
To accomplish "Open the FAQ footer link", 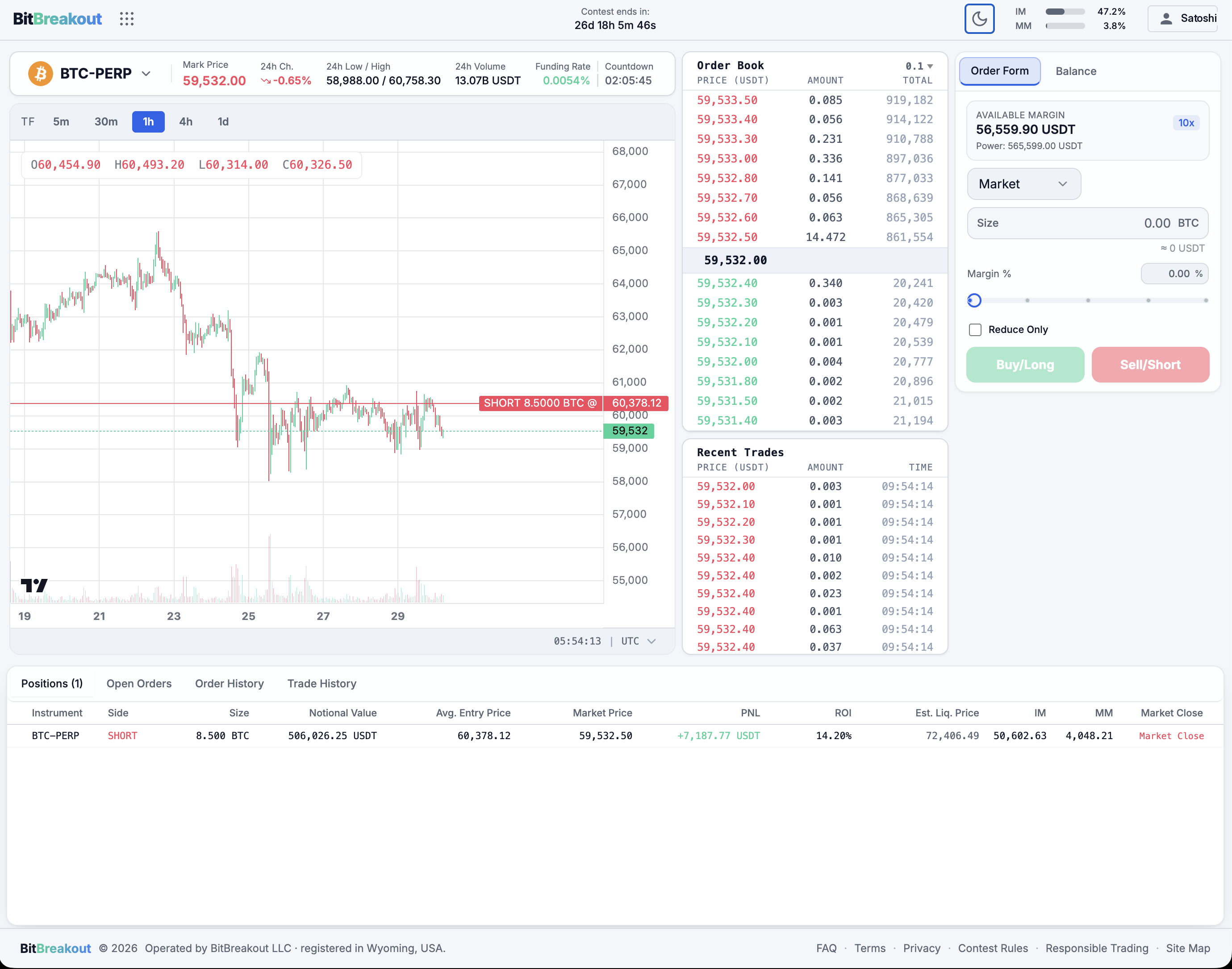I will (826, 948).
